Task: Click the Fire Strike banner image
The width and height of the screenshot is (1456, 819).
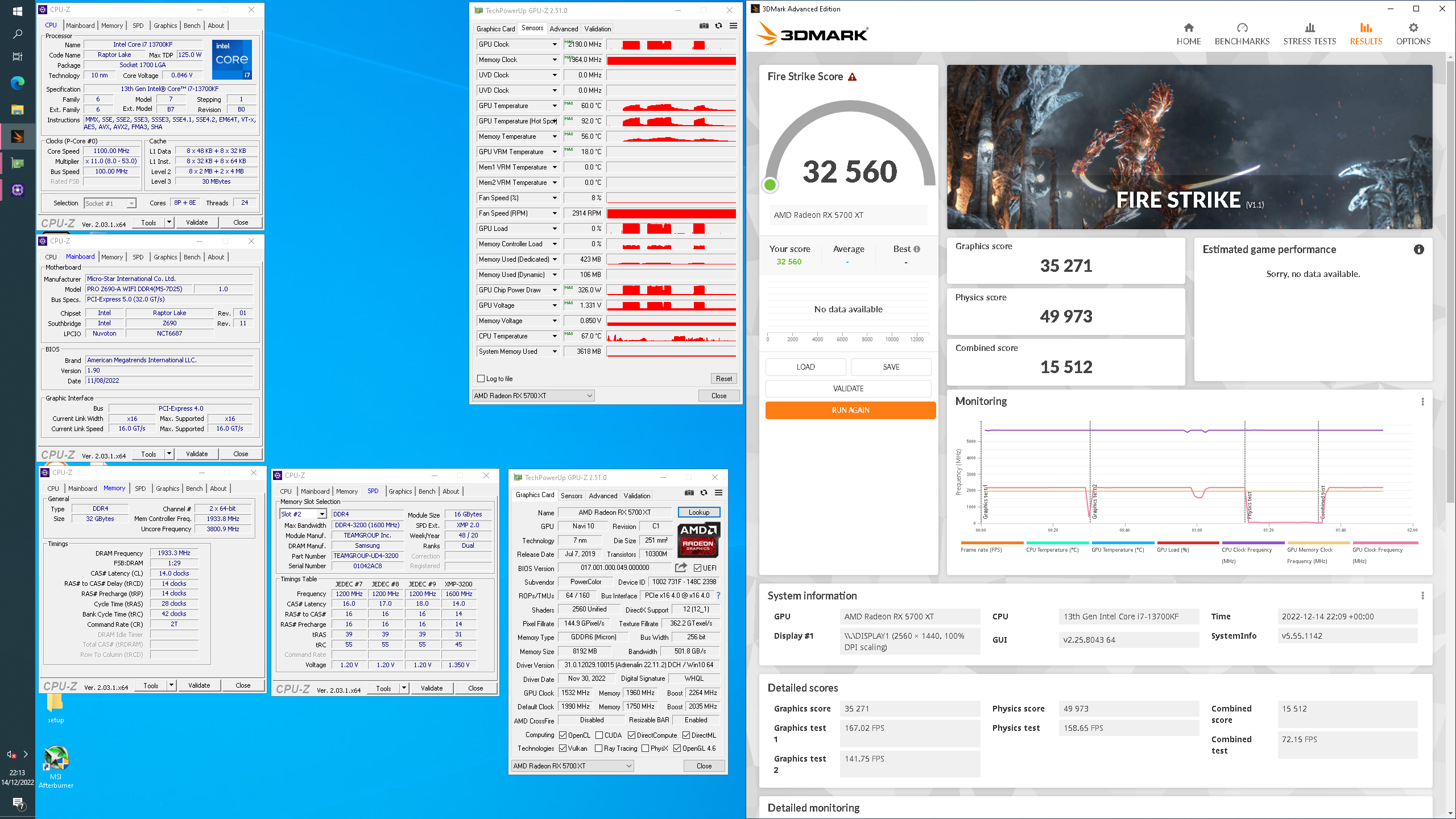Action: pos(1189,147)
